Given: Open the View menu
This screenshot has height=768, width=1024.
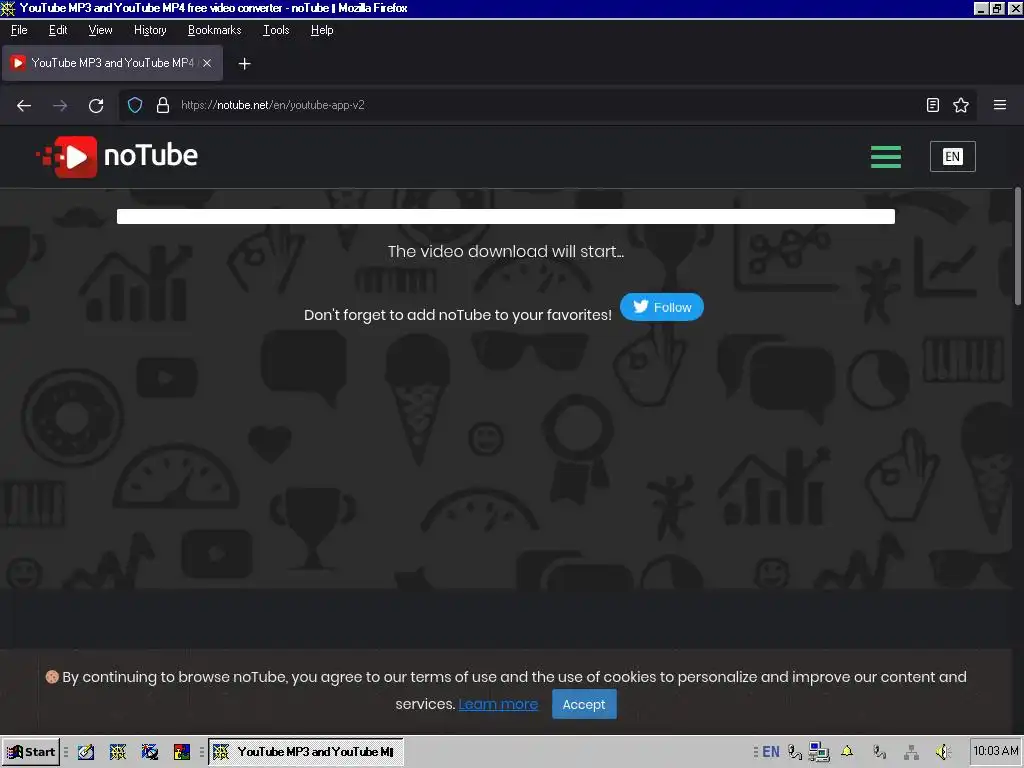Looking at the screenshot, I should [x=100, y=30].
